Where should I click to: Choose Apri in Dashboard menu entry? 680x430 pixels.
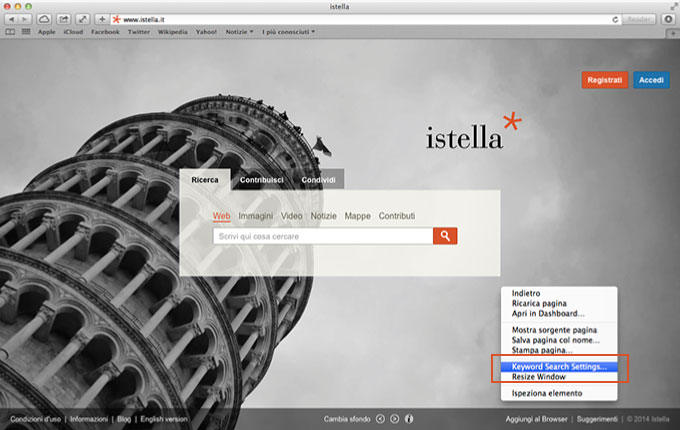coord(559,313)
